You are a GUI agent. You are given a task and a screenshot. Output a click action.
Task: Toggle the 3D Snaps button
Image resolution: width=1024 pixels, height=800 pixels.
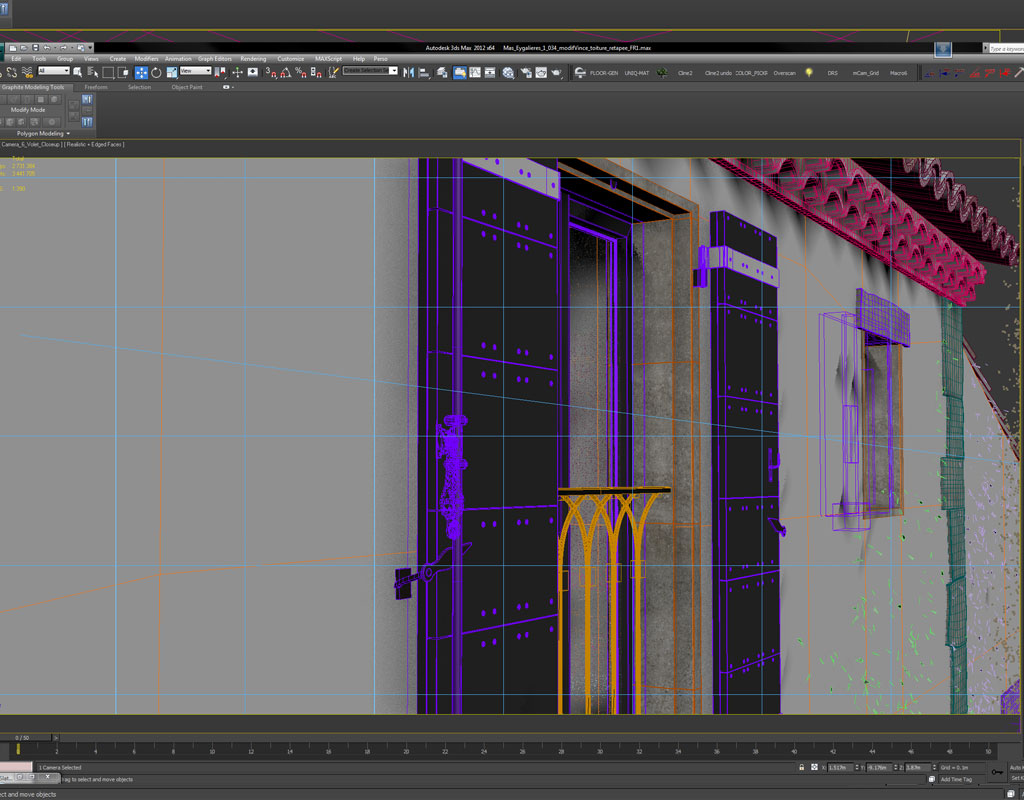coord(271,73)
